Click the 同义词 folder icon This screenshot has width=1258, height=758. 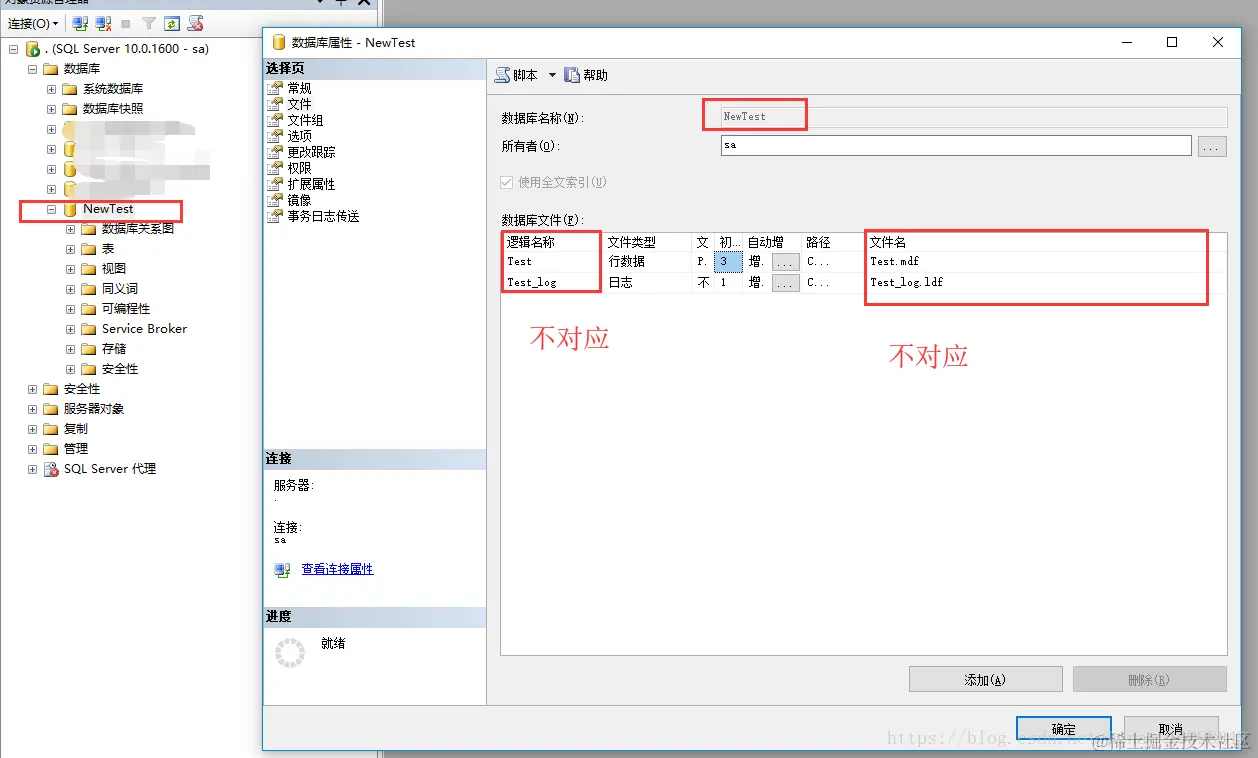pos(89,289)
